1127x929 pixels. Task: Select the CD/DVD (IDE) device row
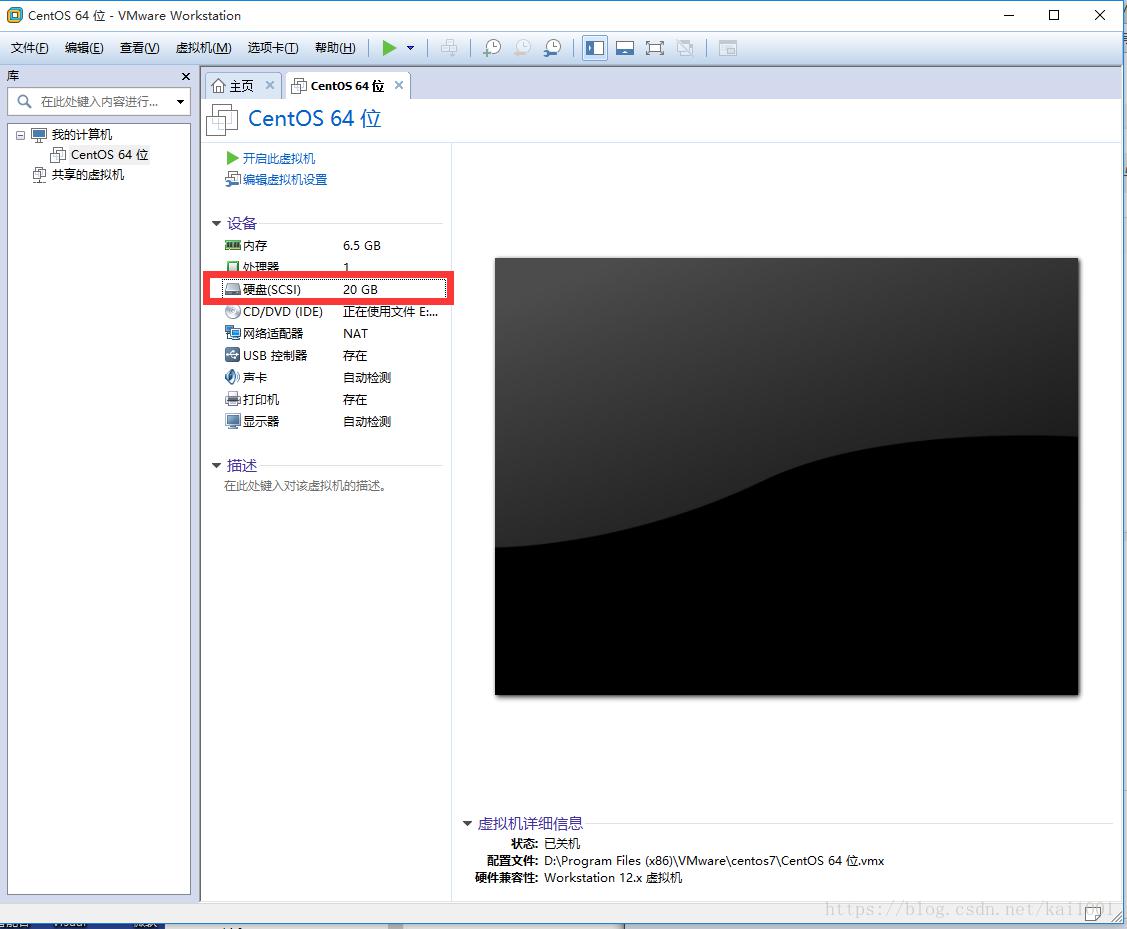pos(334,312)
